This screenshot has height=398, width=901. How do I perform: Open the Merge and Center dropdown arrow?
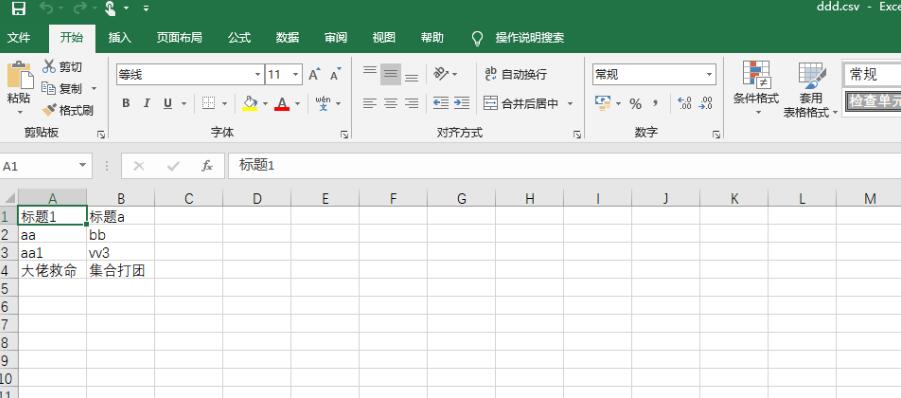click(x=571, y=104)
